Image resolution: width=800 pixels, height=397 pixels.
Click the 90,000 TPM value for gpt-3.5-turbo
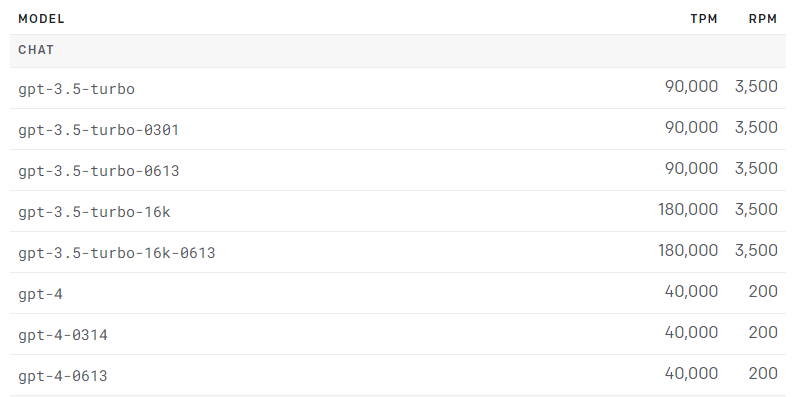tap(691, 86)
